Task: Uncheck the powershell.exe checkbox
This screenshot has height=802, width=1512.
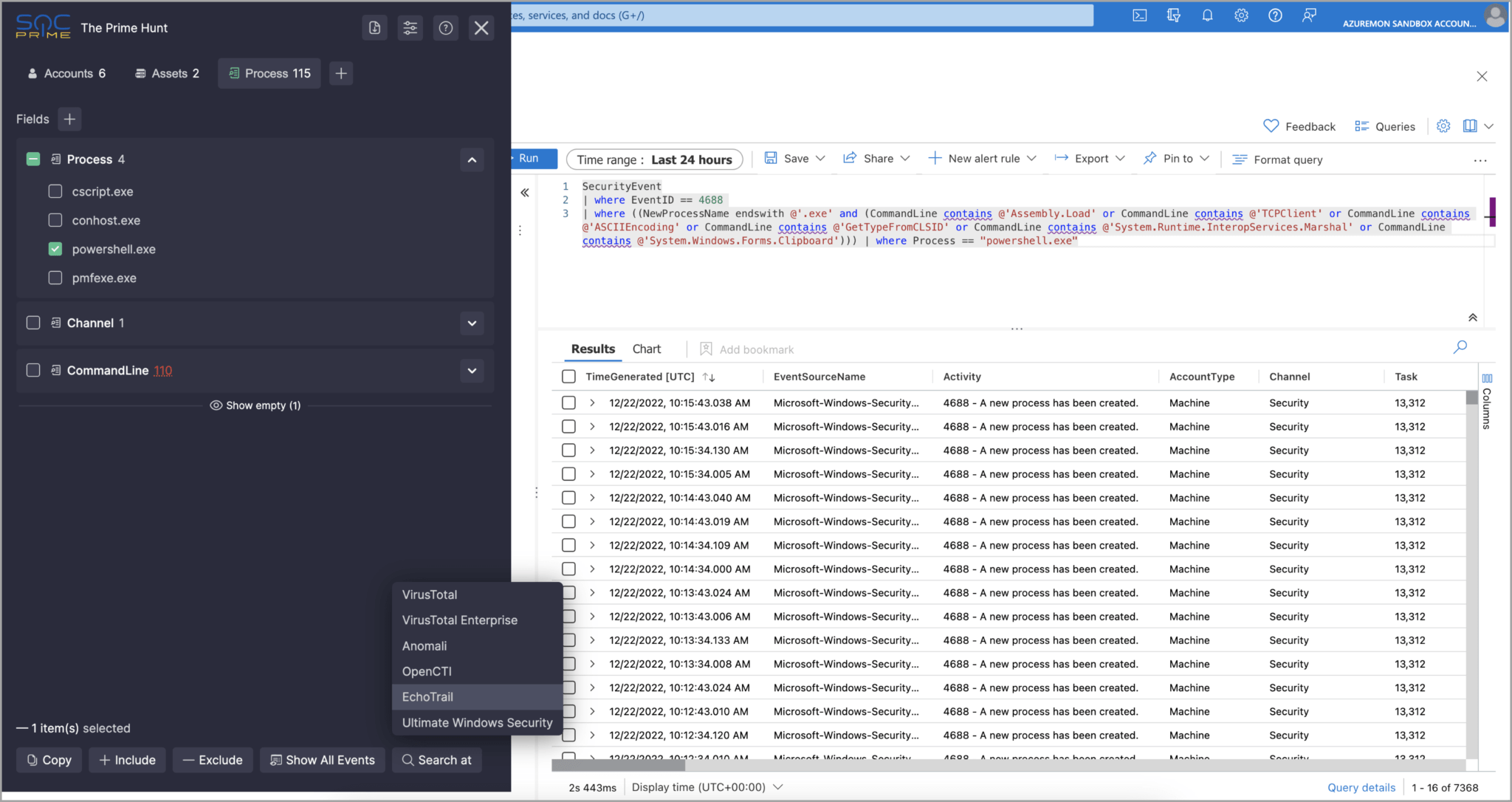Action: [55, 249]
